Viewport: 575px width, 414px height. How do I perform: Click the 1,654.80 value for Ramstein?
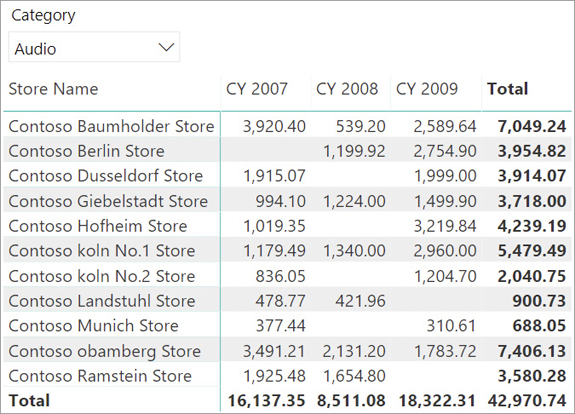click(354, 376)
